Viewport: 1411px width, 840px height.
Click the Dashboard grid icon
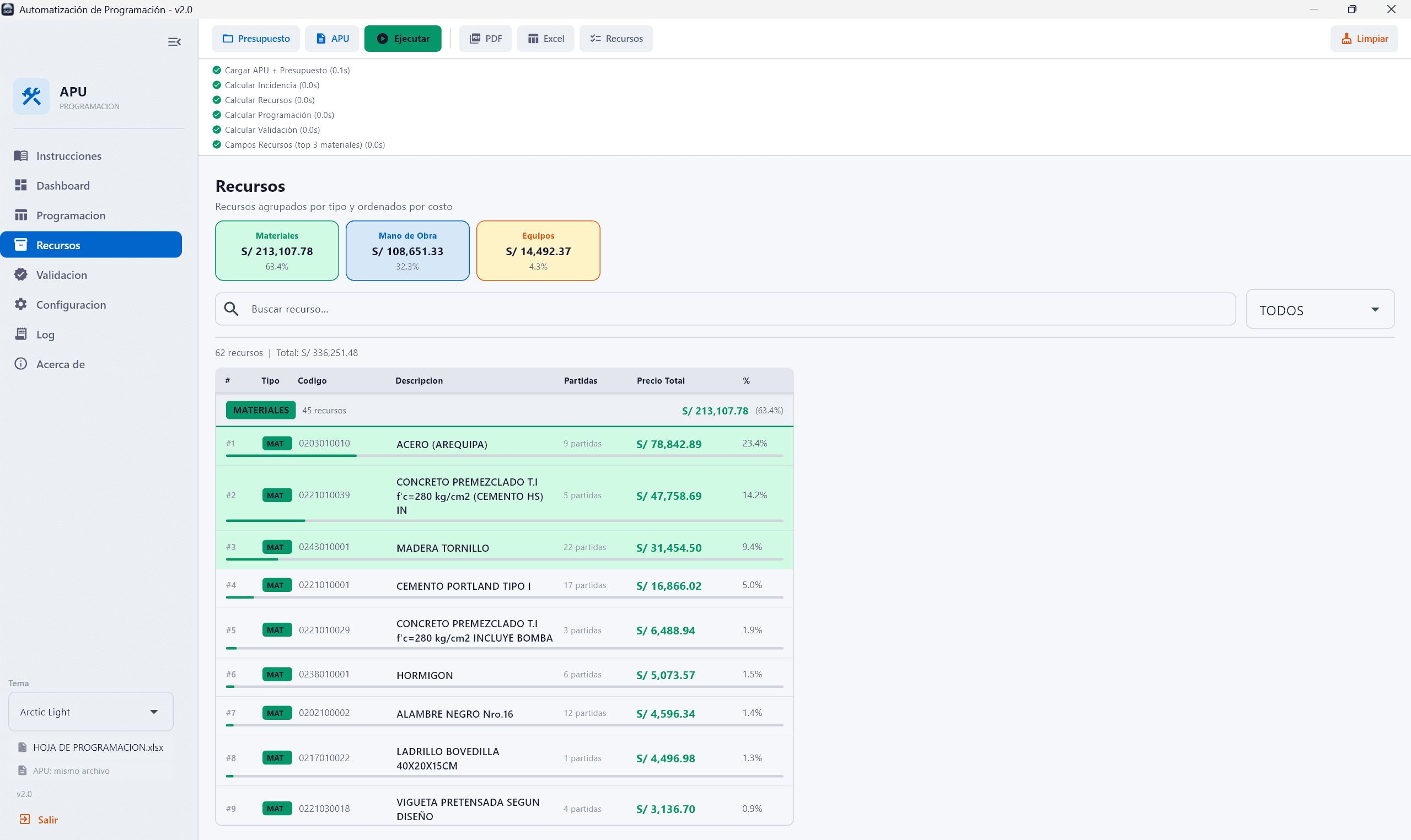(x=21, y=185)
